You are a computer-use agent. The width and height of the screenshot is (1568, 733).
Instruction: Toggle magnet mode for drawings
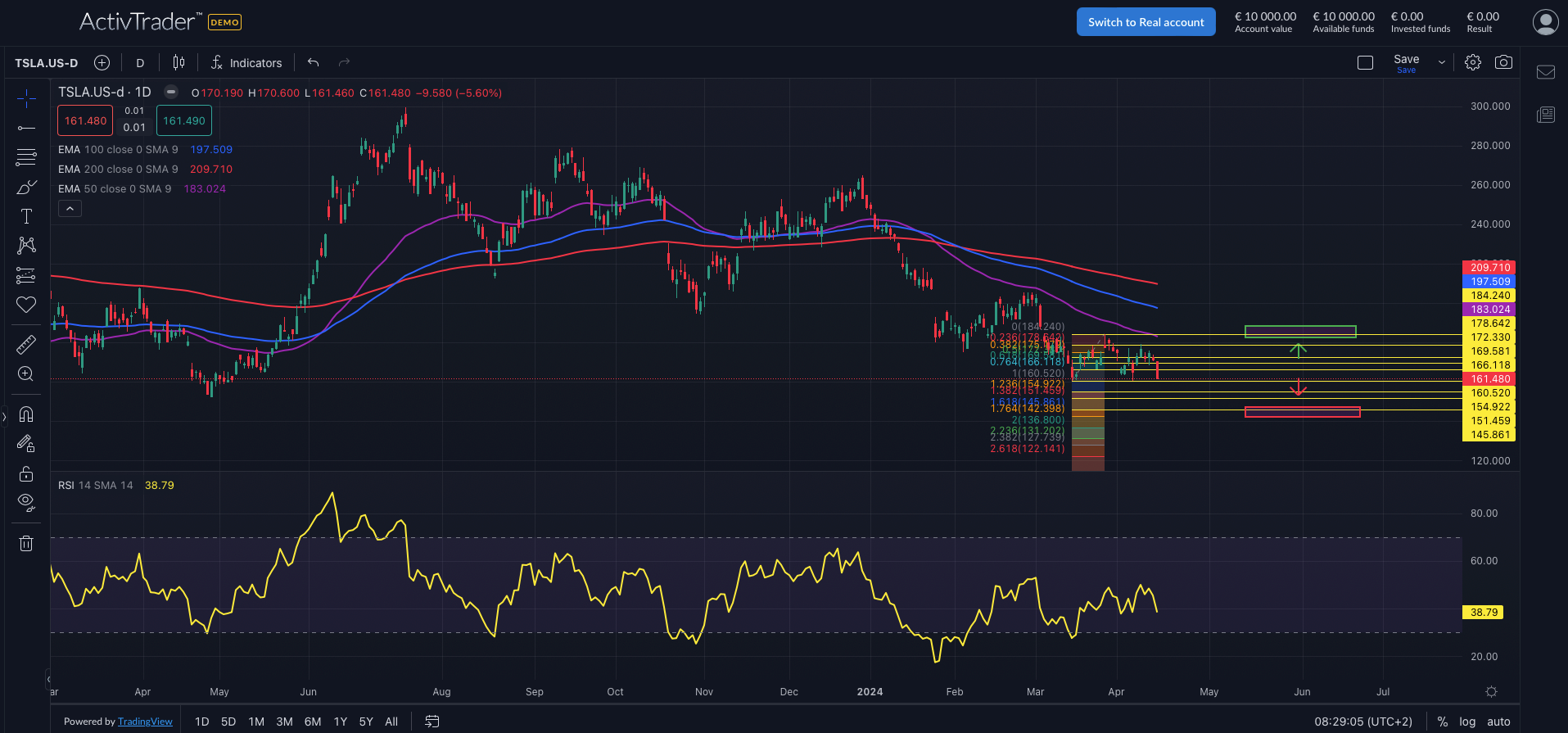[x=26, y=414]
